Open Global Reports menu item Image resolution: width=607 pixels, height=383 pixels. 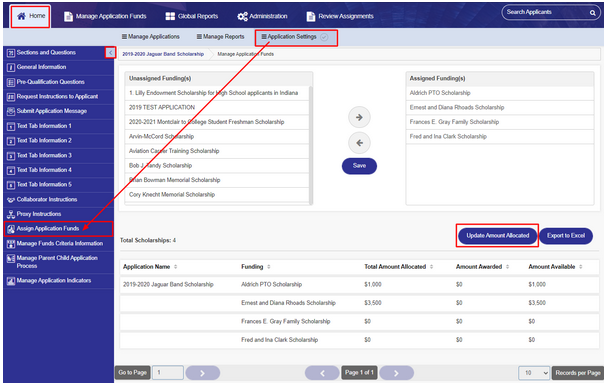(x=192, y=16)
